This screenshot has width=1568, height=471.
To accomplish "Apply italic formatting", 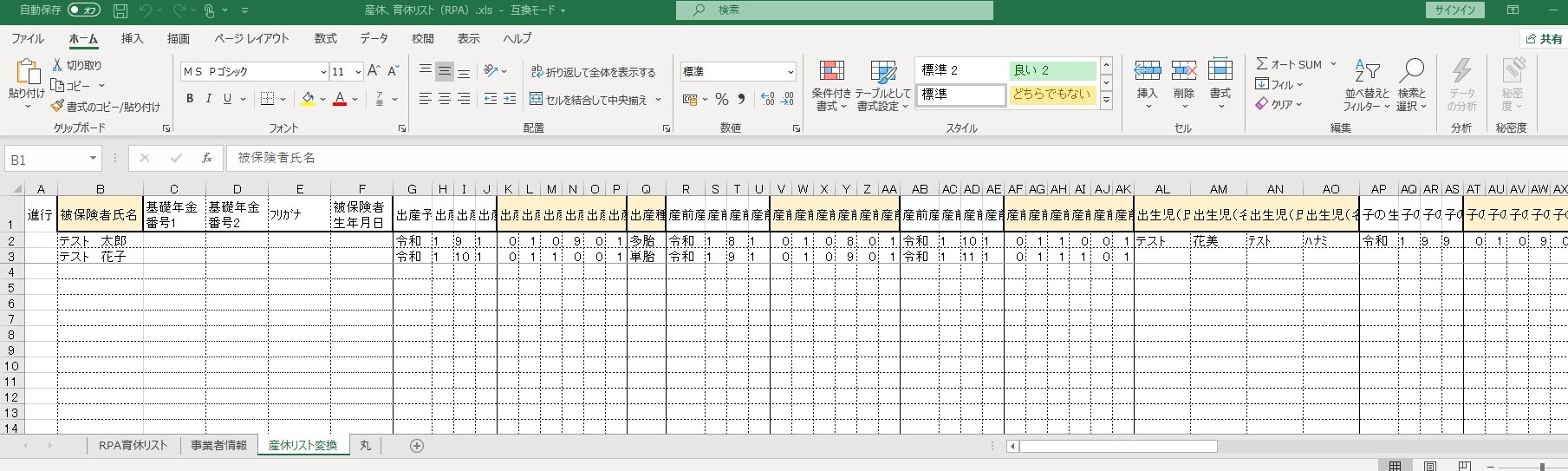I will click(209, 99).
